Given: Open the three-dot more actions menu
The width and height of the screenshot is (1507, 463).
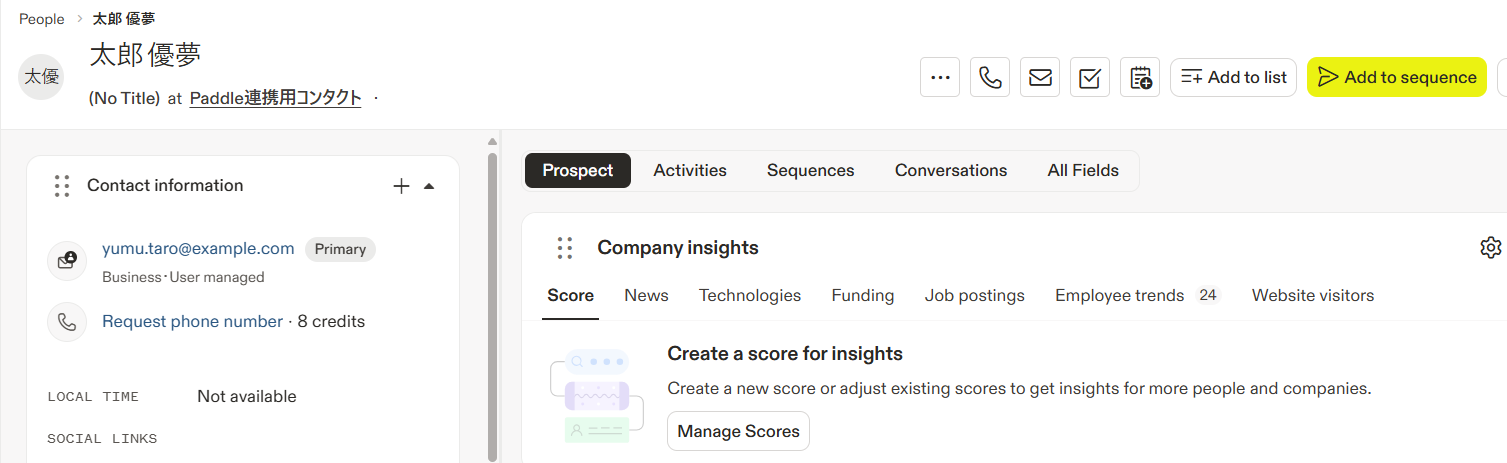Looking at the screenshot, I should 940,77.
